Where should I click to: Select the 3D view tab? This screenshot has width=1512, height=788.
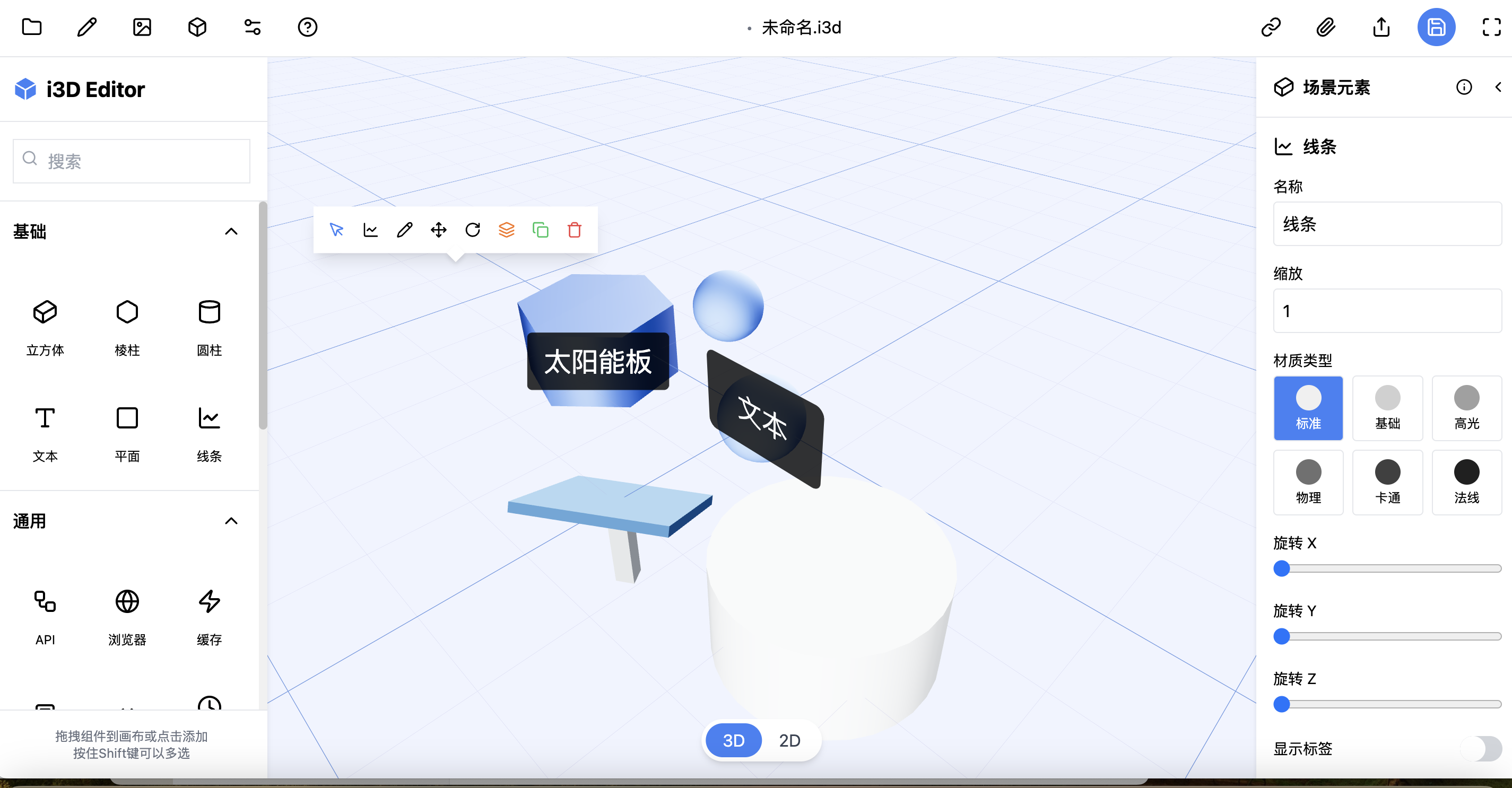(x=733, y=740)
